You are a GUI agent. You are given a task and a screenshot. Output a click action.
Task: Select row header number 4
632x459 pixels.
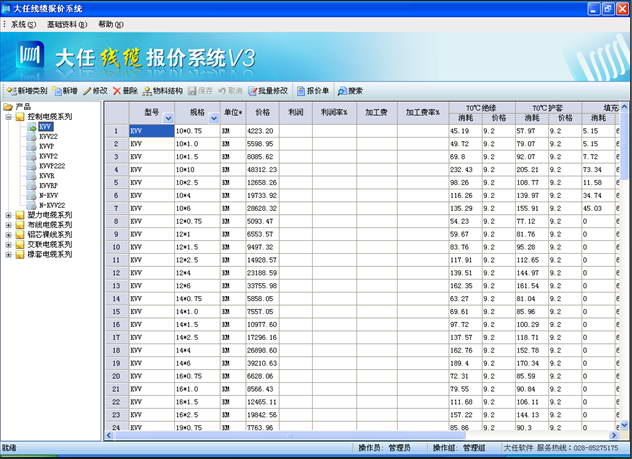point(116,170)
